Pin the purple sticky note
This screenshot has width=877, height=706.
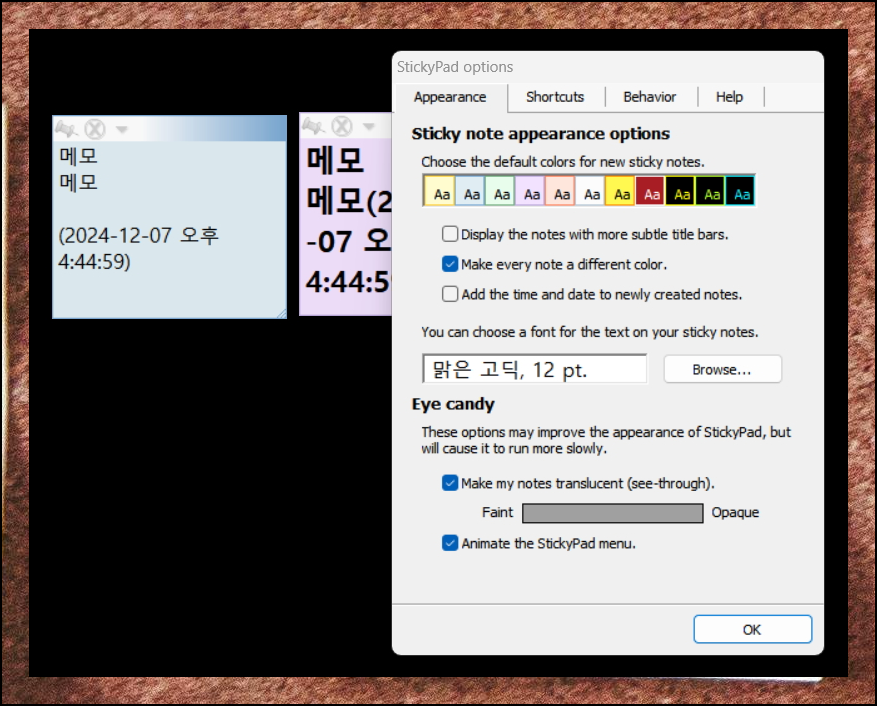point(313,126)
